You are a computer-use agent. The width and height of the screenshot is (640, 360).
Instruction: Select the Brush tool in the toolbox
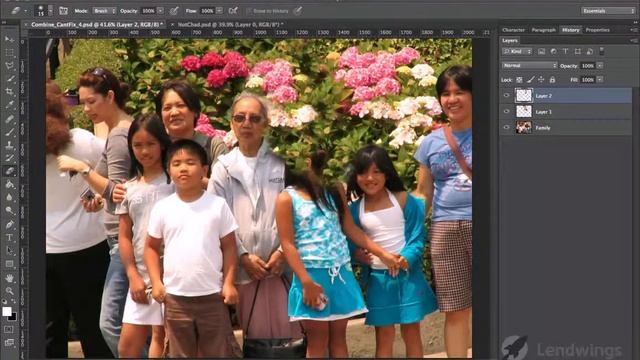[x=9, y=132]
